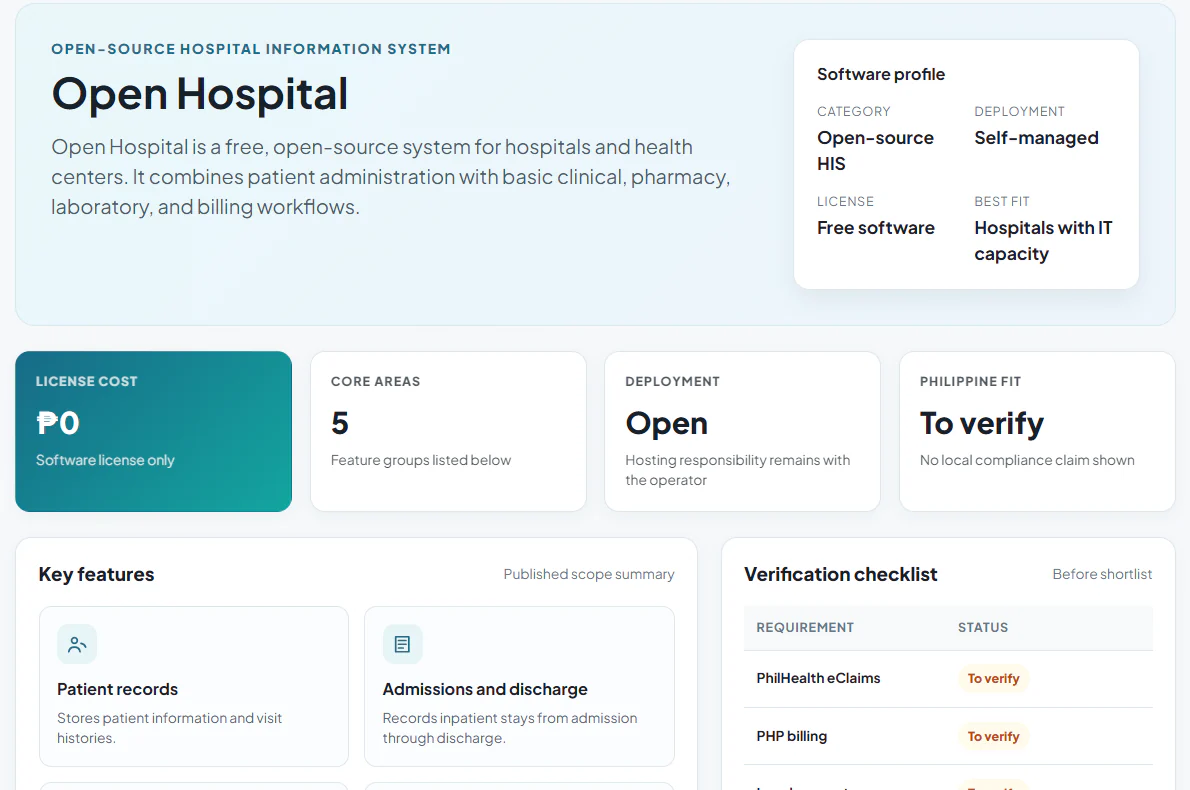Open the Admissions and discharge feature card

click(519, 686)
